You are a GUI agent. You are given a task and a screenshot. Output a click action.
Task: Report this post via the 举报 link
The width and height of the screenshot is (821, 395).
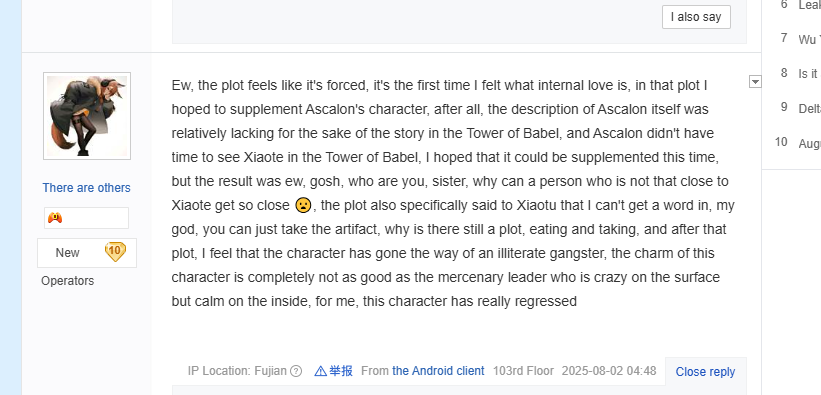coord(340,371)
